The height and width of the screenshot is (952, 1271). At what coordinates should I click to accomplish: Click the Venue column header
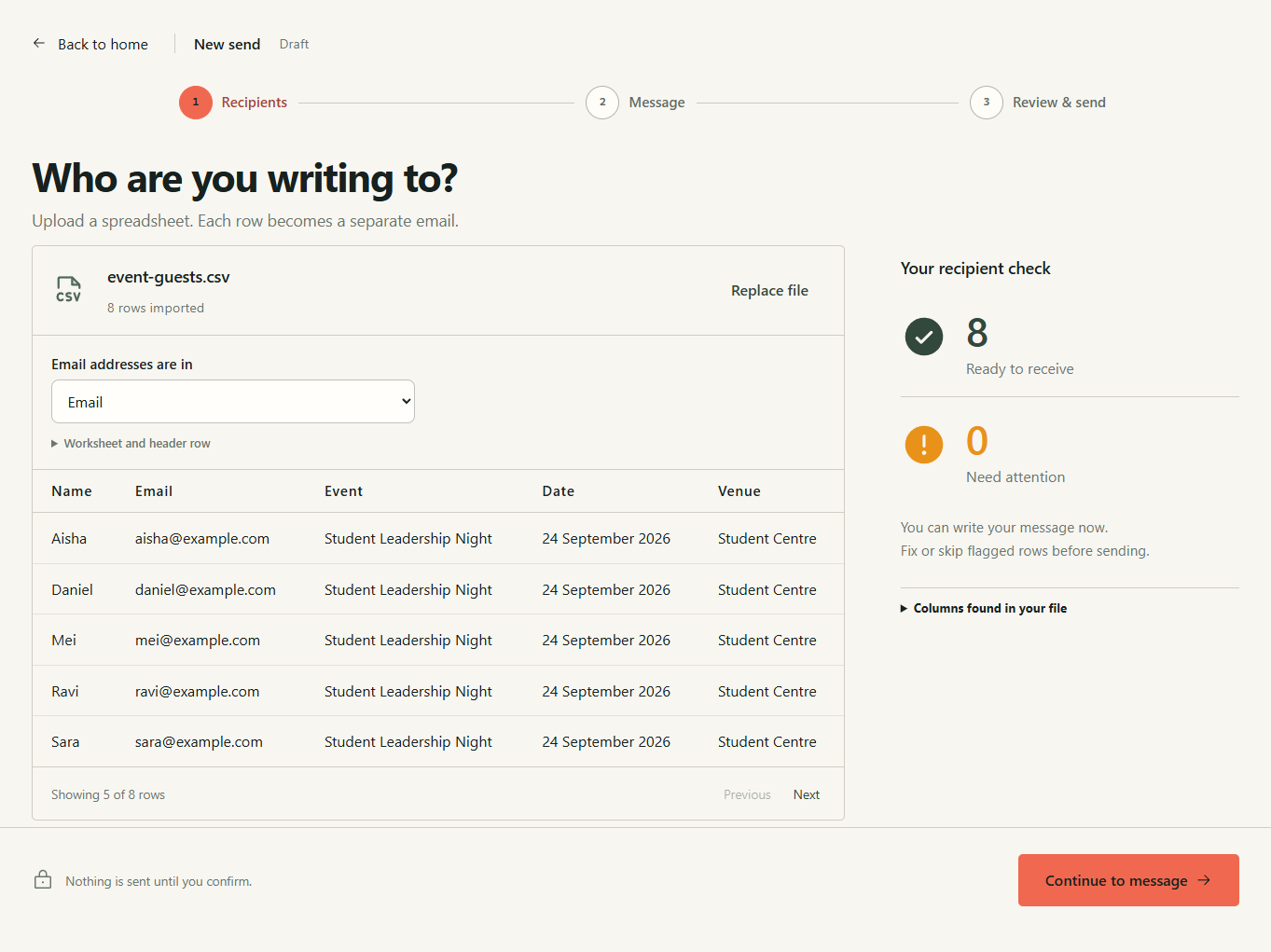coord(739,491)
